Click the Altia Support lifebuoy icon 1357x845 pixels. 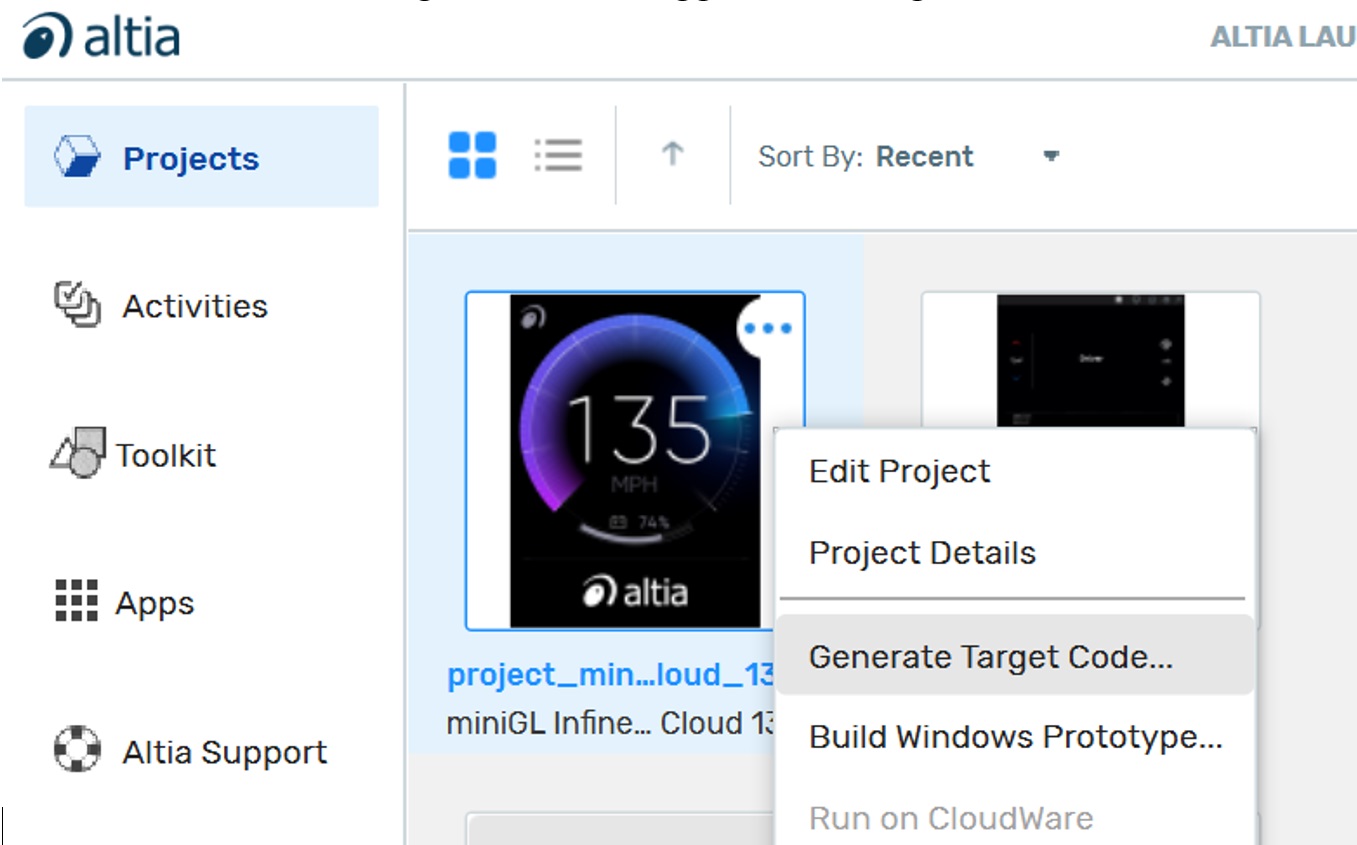click(77, 750)
